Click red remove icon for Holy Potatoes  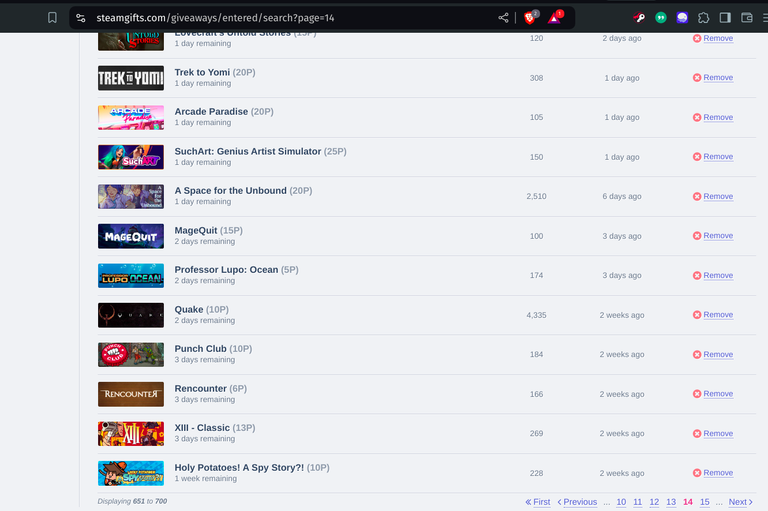697,473
